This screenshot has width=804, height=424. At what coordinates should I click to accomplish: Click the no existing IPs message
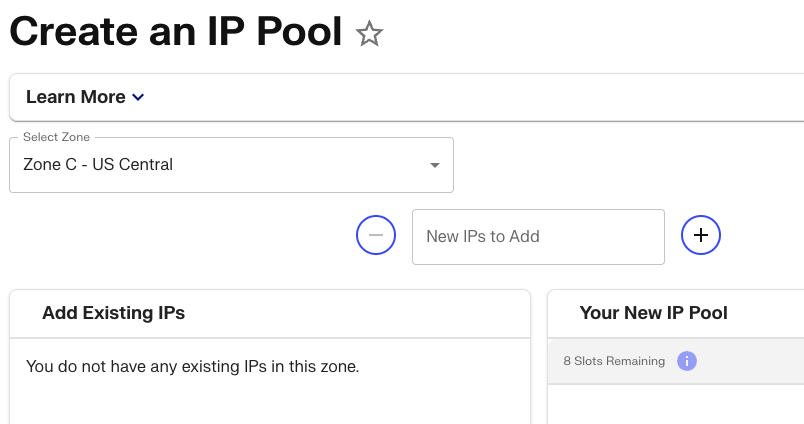point(192,367)
